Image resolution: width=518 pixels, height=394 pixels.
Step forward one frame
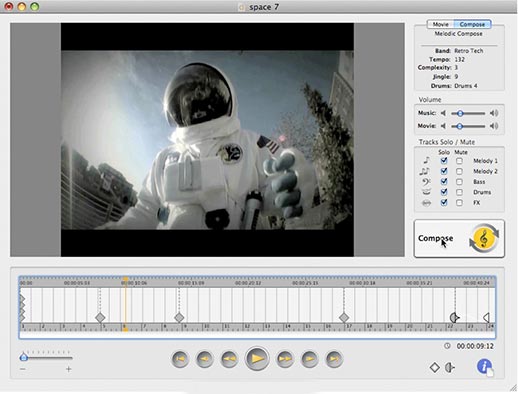tap(309, 359)
